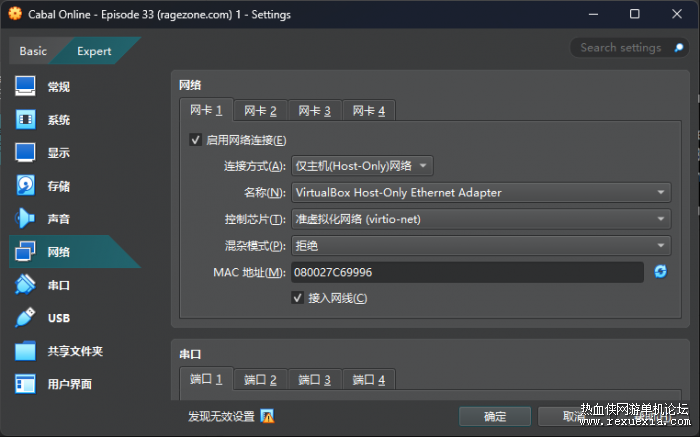This screenshot has height=437, width=700.
Task: Click the 网络 section heading in panel
Action: coord(190,85)
